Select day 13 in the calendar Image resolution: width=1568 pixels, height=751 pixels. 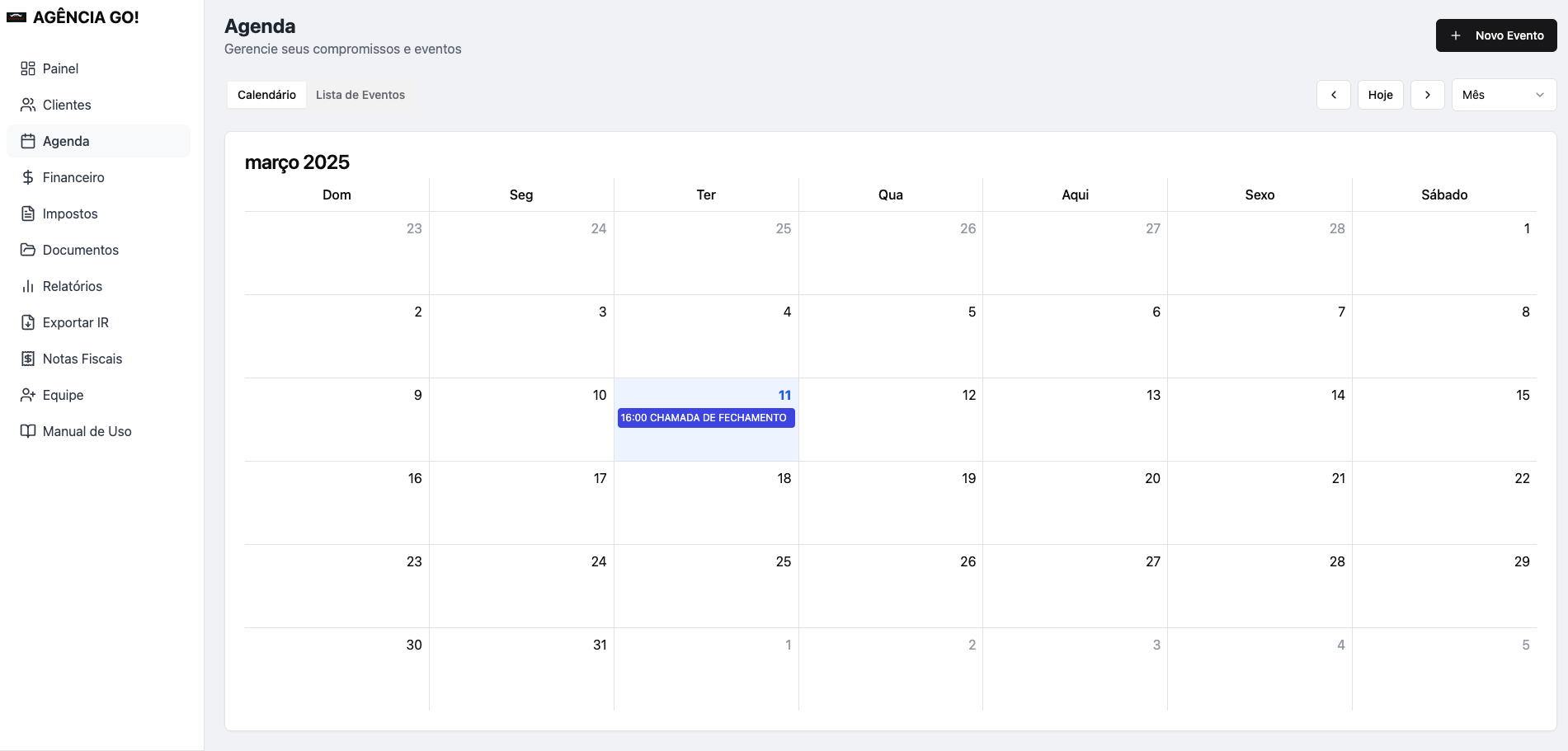(1153, 396)
